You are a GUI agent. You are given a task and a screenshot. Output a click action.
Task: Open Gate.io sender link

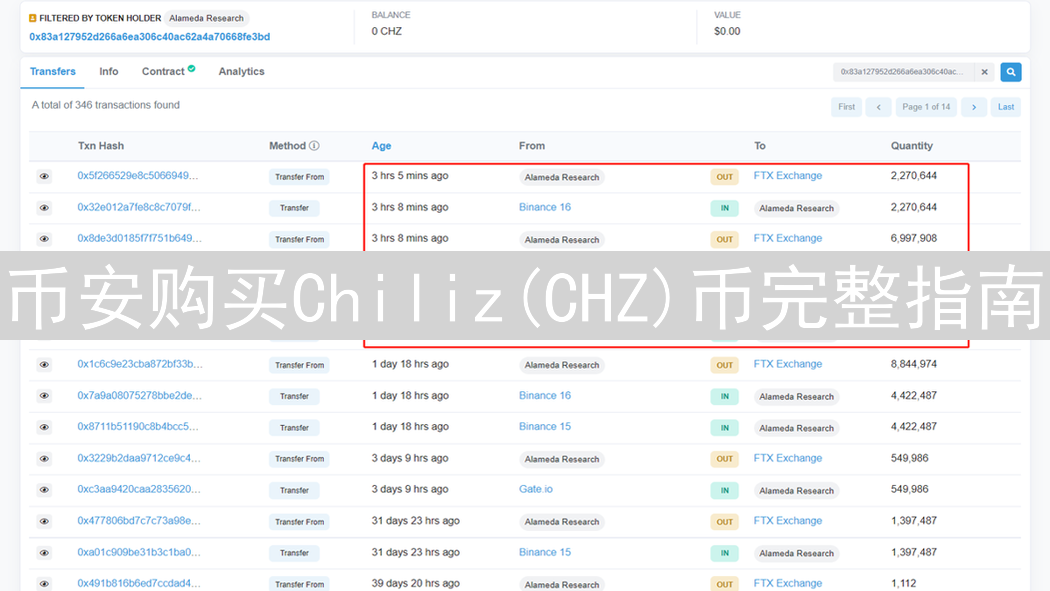pyautogui.click(x=536, y=489)
